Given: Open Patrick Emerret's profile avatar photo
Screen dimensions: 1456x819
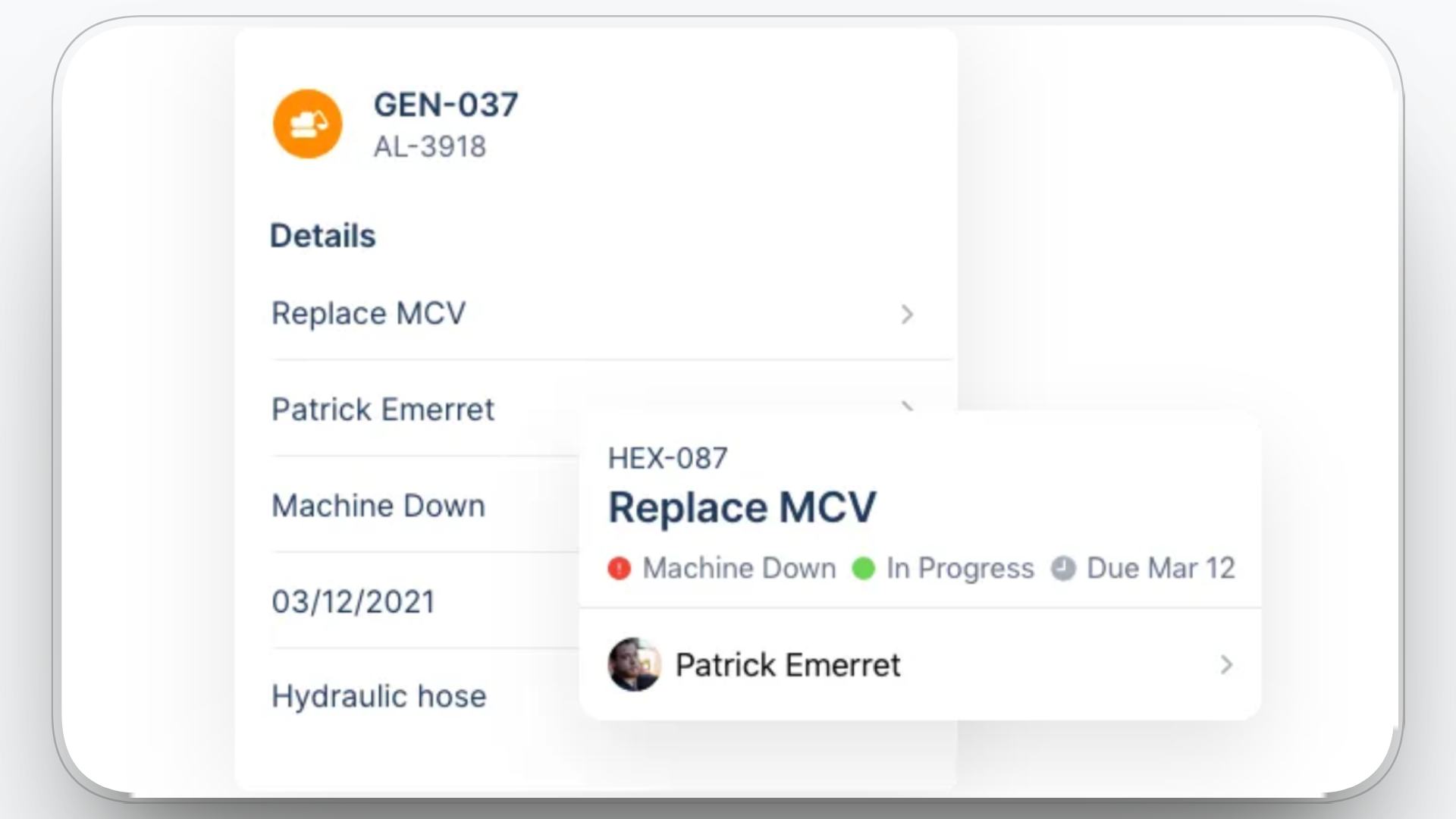Looking at the screenshot, I should 634,664.
